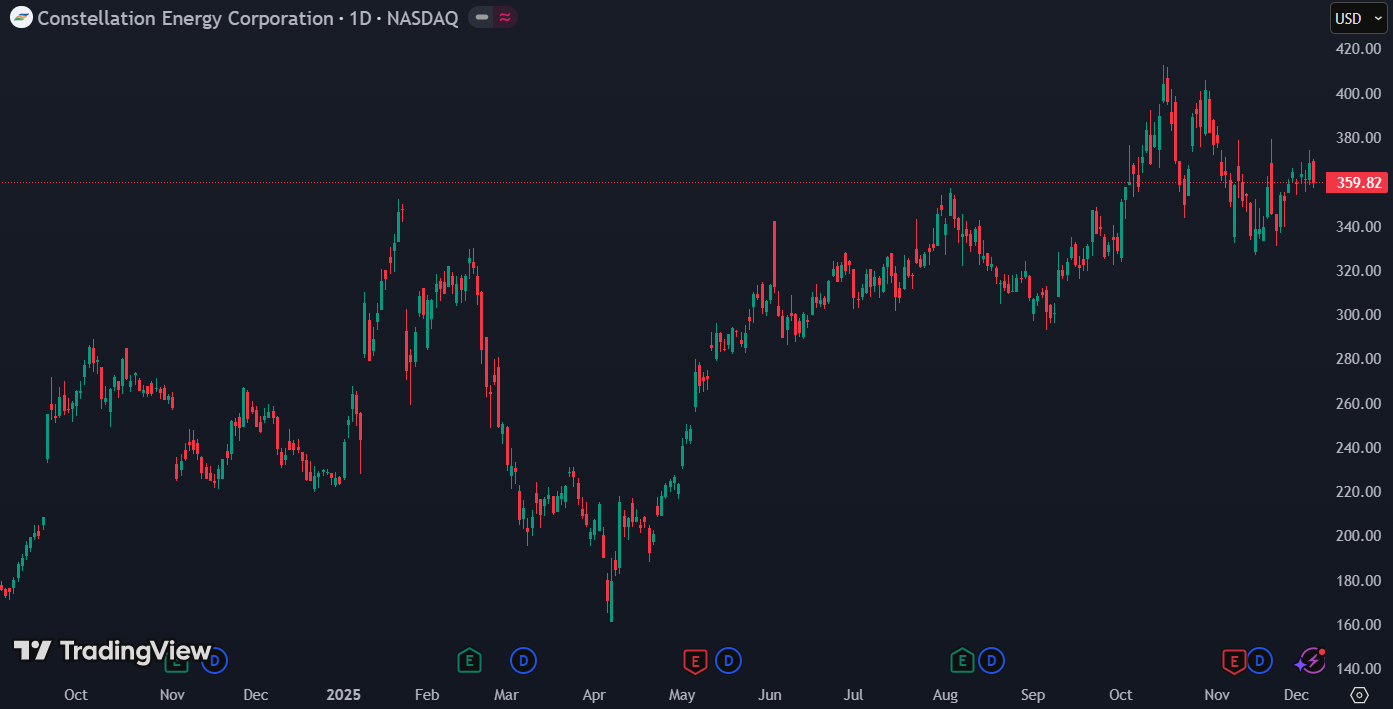Click the pink delayed data wave icon
1393x709 pixels.
505,17
